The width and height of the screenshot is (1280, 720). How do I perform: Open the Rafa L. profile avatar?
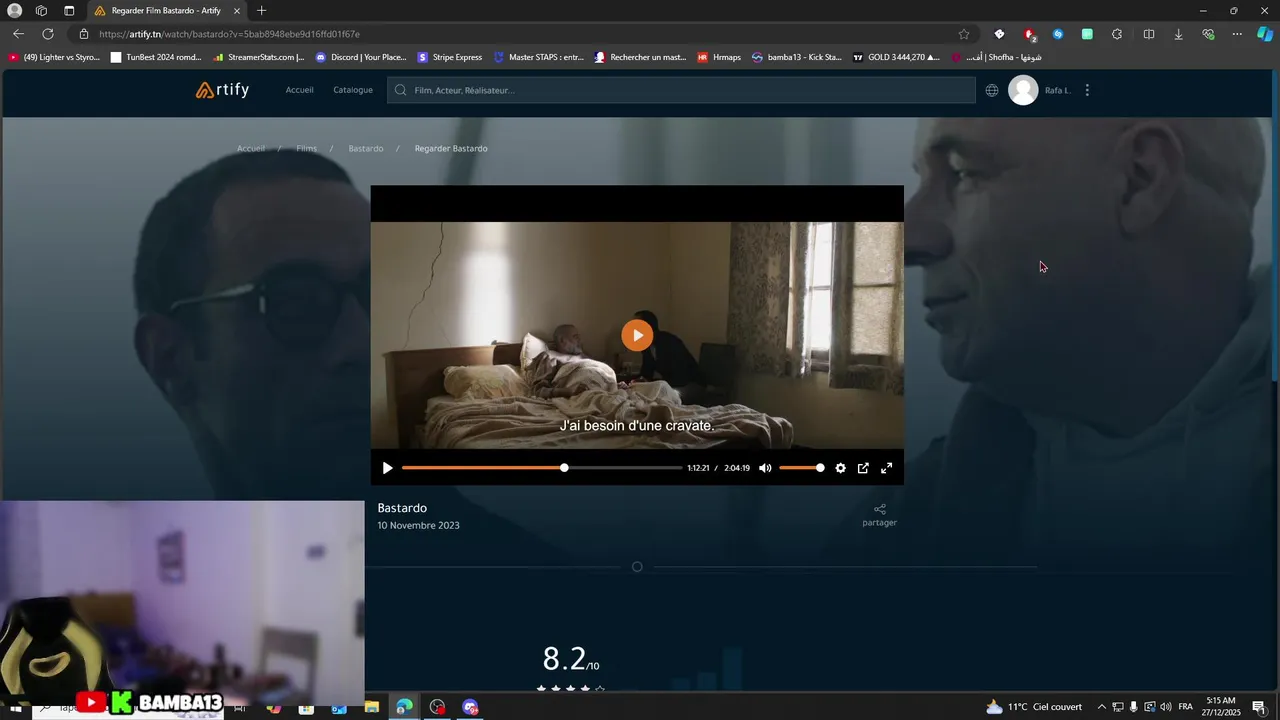[x=1023, y=90]
